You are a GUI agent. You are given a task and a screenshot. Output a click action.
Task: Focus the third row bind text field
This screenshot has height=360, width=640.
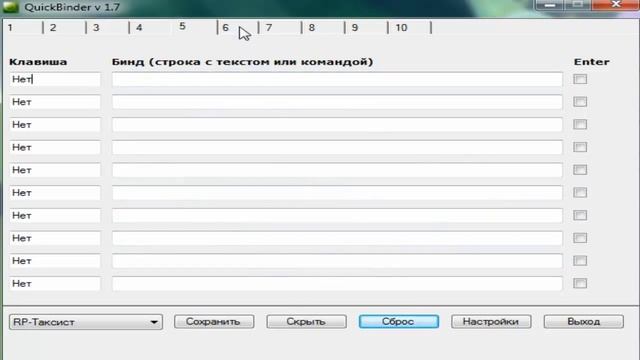pyautogui.click(x=337, y=124)
